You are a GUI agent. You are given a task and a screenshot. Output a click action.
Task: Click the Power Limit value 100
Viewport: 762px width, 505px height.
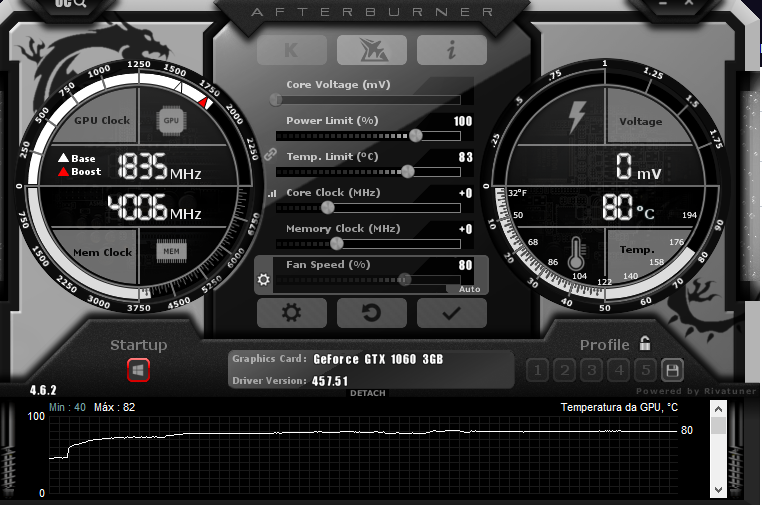pos(463,121)
